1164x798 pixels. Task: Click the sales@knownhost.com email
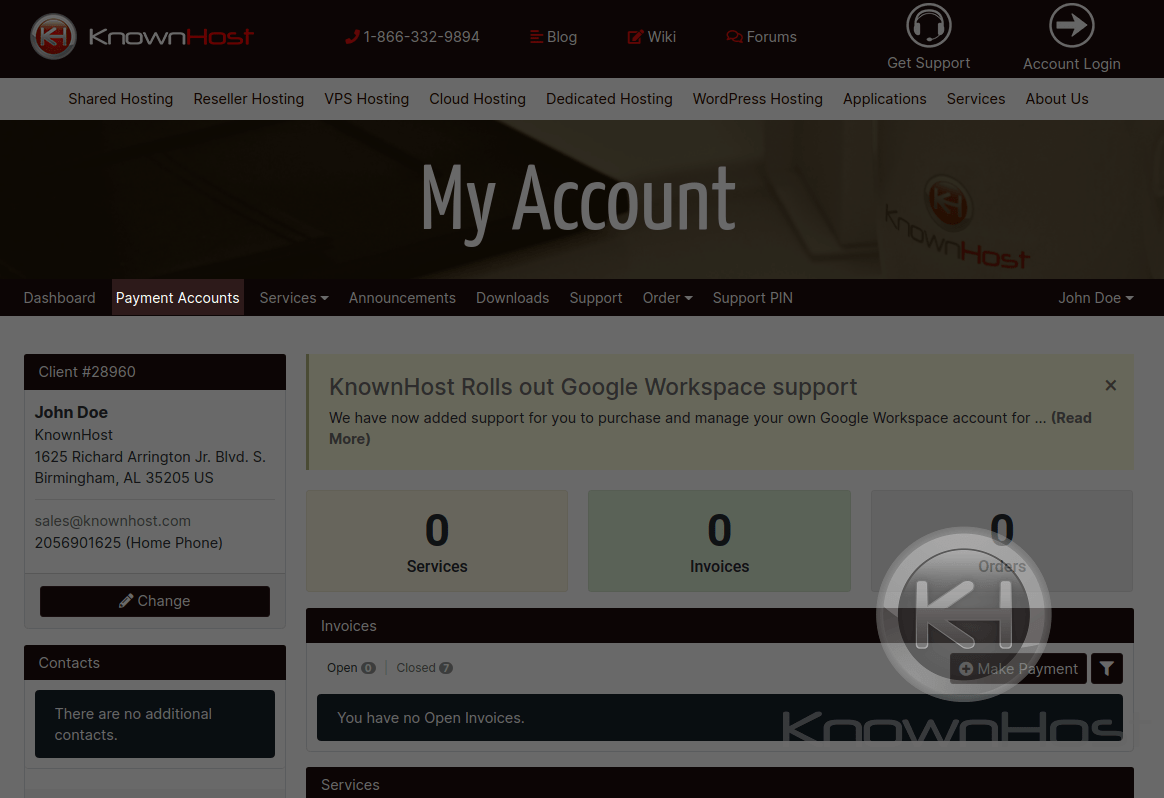[x=113, y=521]
